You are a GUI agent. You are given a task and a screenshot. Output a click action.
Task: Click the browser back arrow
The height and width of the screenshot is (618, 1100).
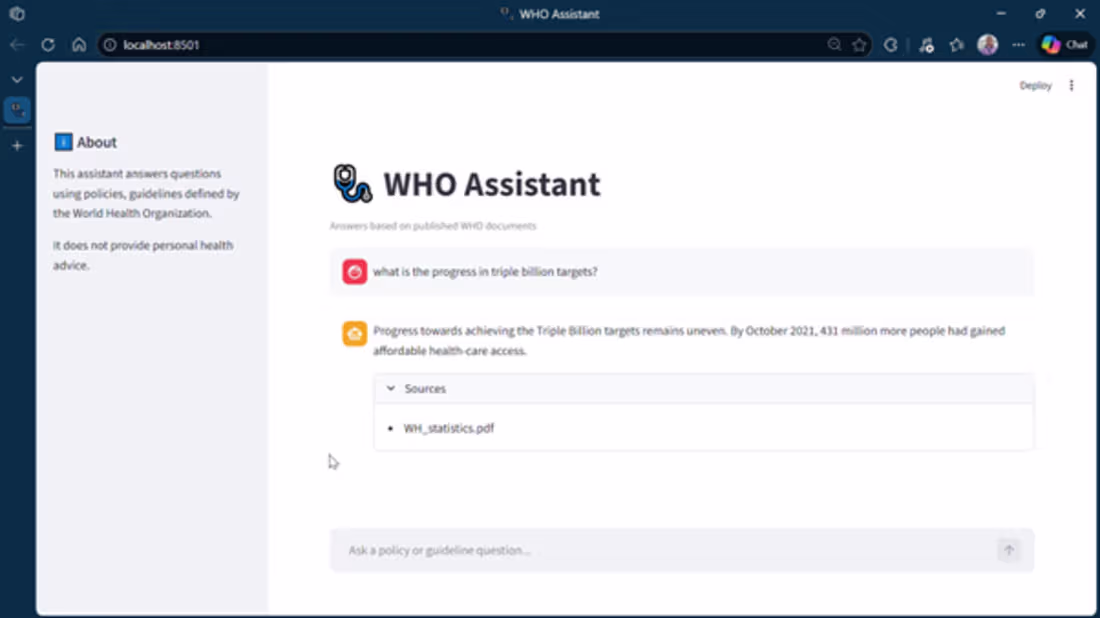[x=18, y=45]
